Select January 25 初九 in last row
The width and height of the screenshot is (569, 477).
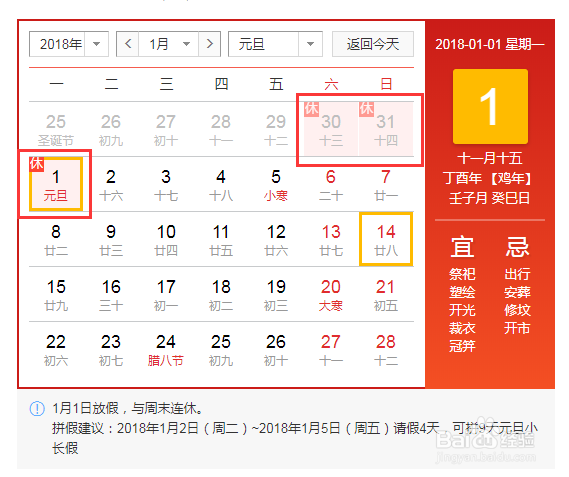221,349
